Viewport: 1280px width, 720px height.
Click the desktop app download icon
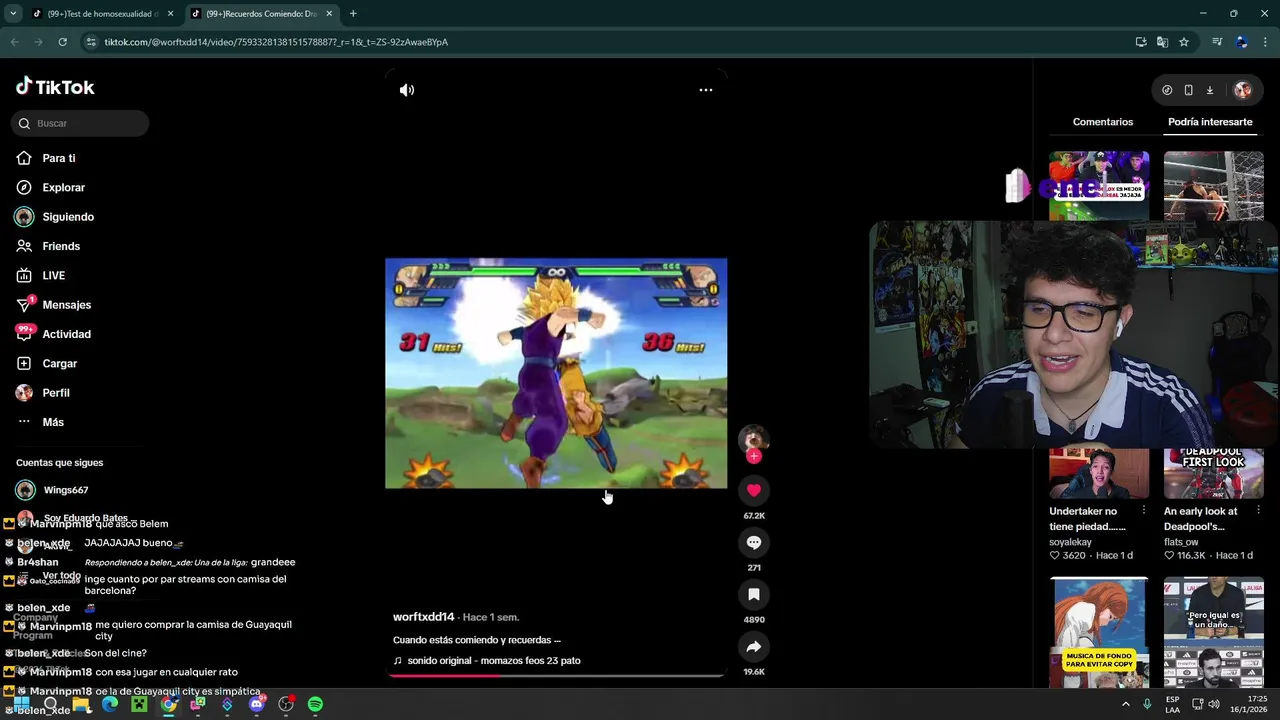tap(1209, 90)
